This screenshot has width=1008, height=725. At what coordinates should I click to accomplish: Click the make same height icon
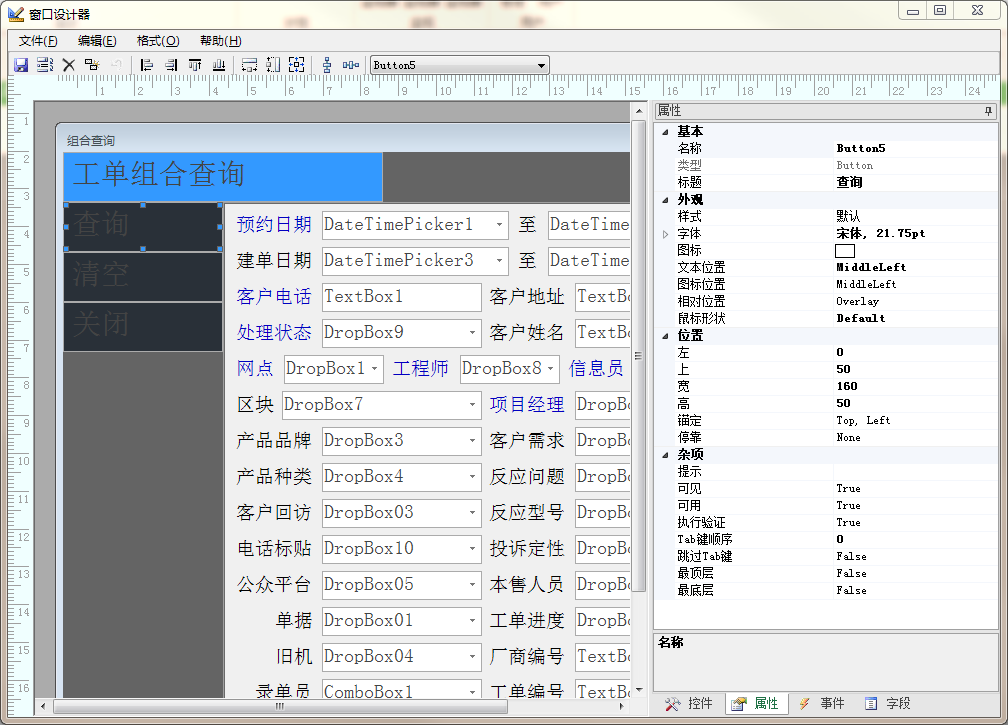(273, 65)
